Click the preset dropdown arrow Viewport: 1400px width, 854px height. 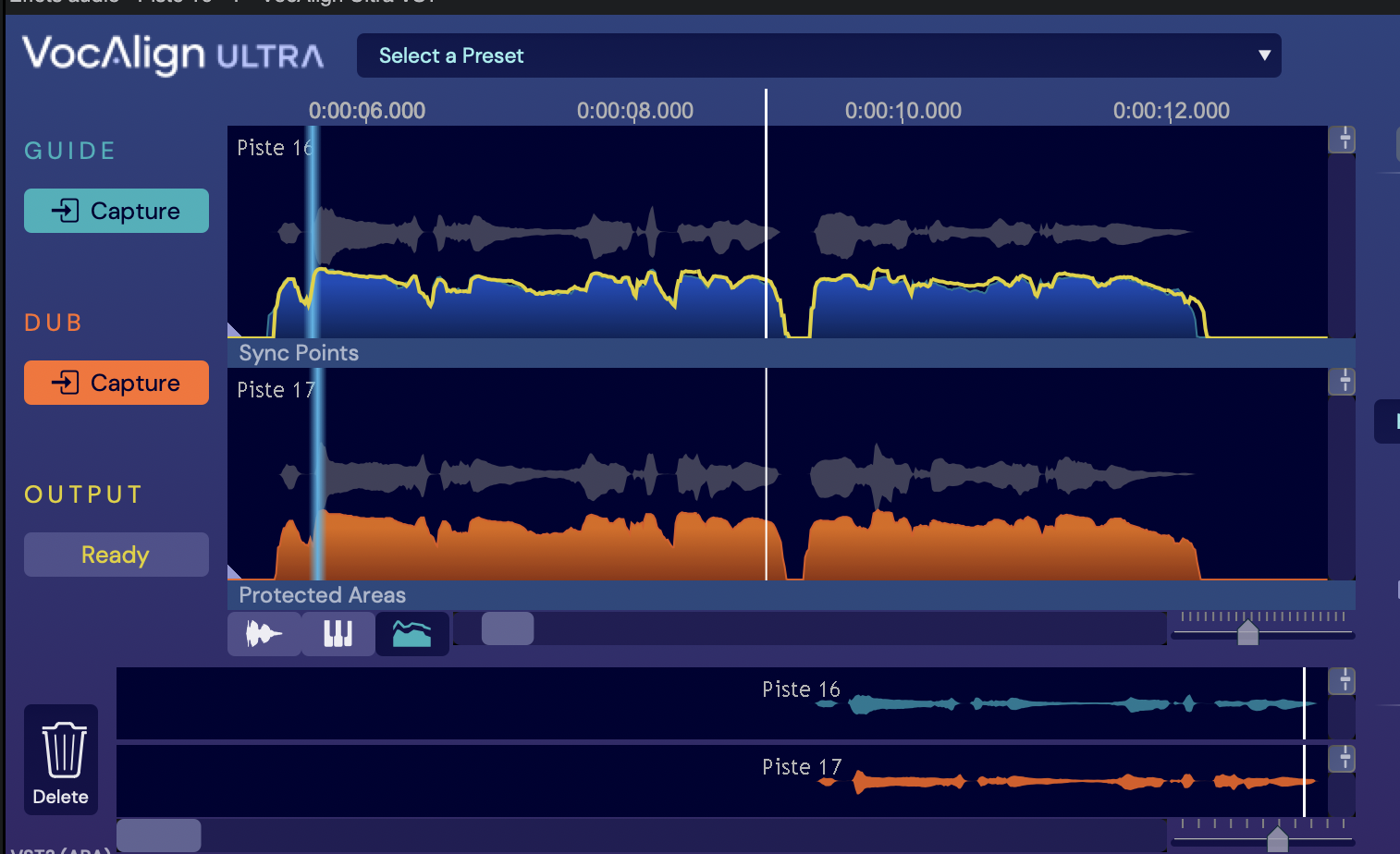1264,55
